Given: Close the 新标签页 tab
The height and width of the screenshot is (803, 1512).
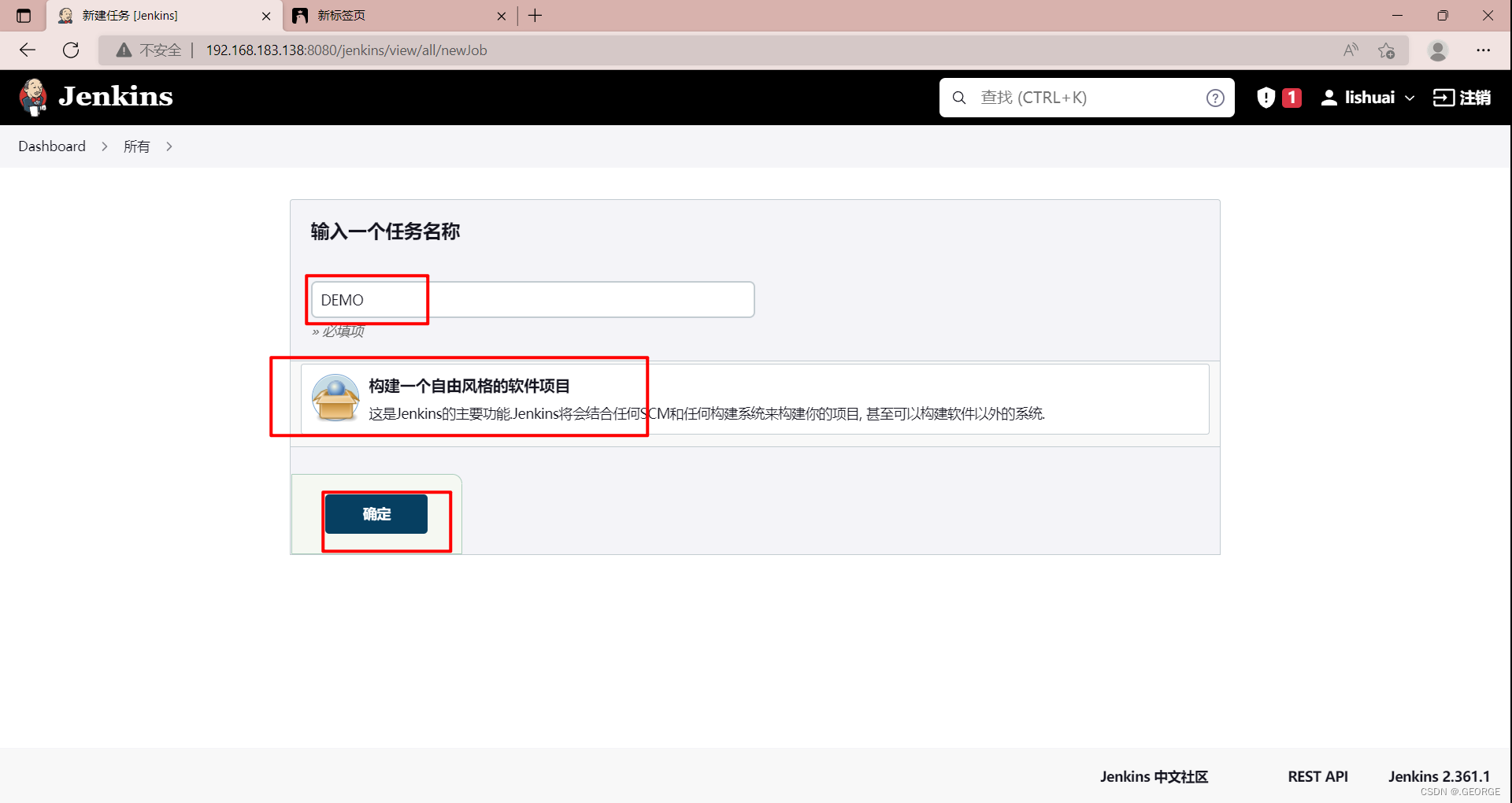Looking at the screenshot, I should click(502, 16).
